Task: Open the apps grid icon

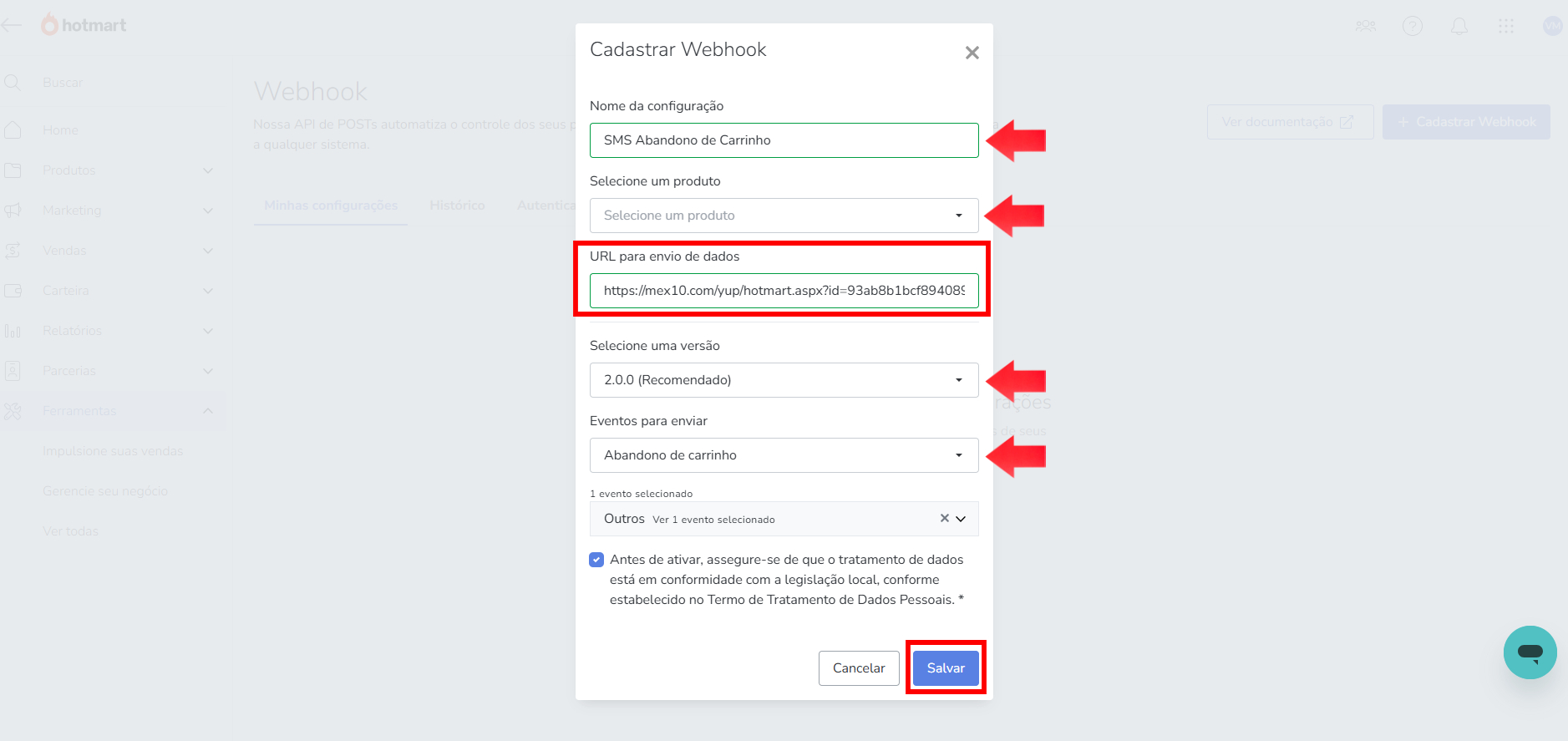Action: tap(1505, 26)
